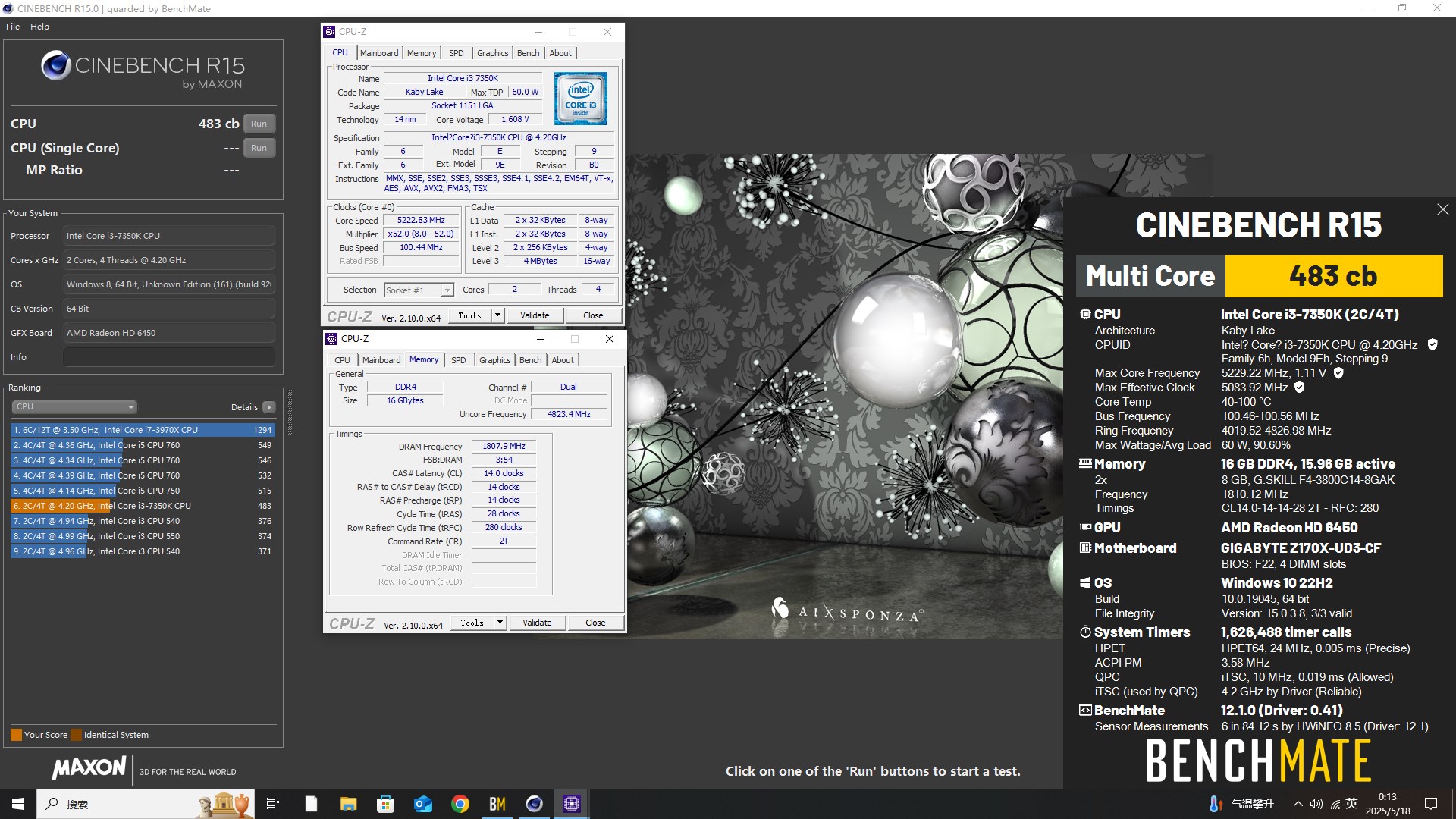Open Mainboard tab in lower CPU-Z
The width and height of the screenshot is (1456, 819).
(381, 360)
